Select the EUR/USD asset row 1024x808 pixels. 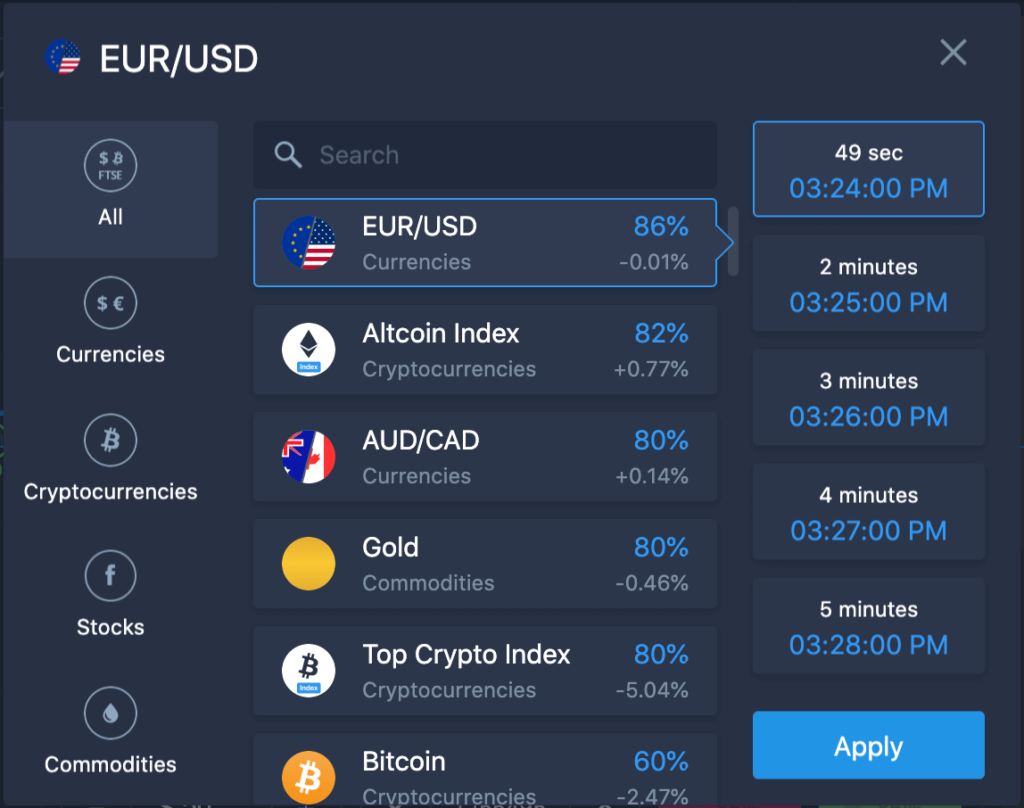[x=485, y=242]
